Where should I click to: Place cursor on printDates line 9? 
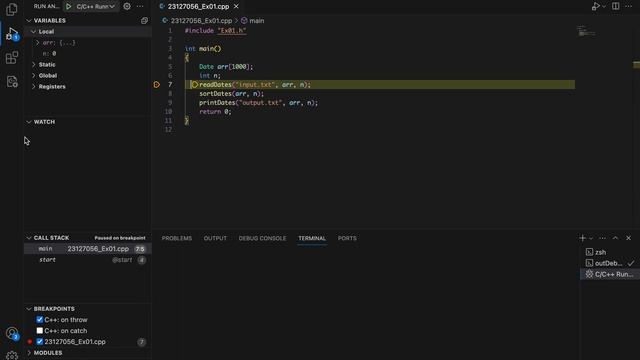coord(258,102)
